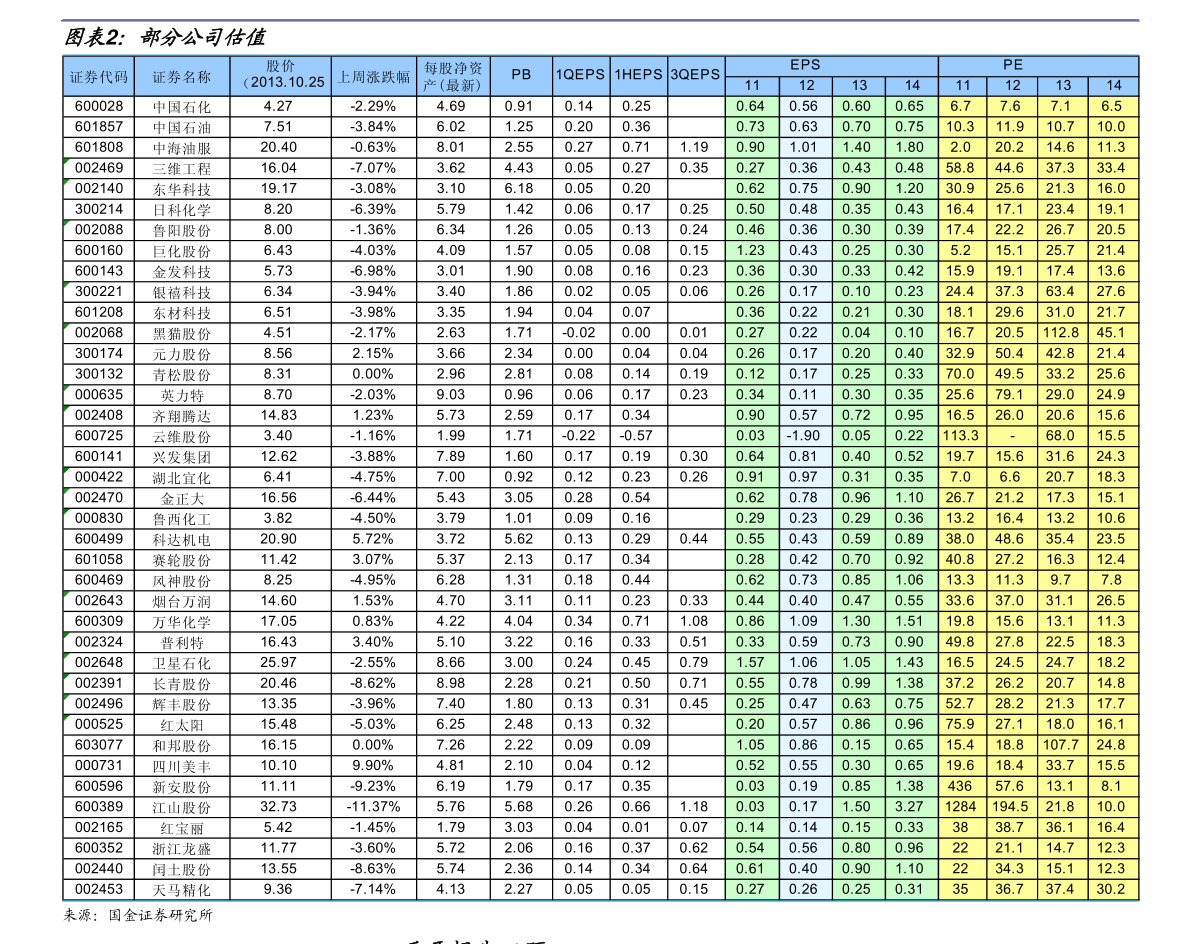Select the company name 赛轮股份
The height and width of the screenshot is (944, 1191).
tap(181, 560)
